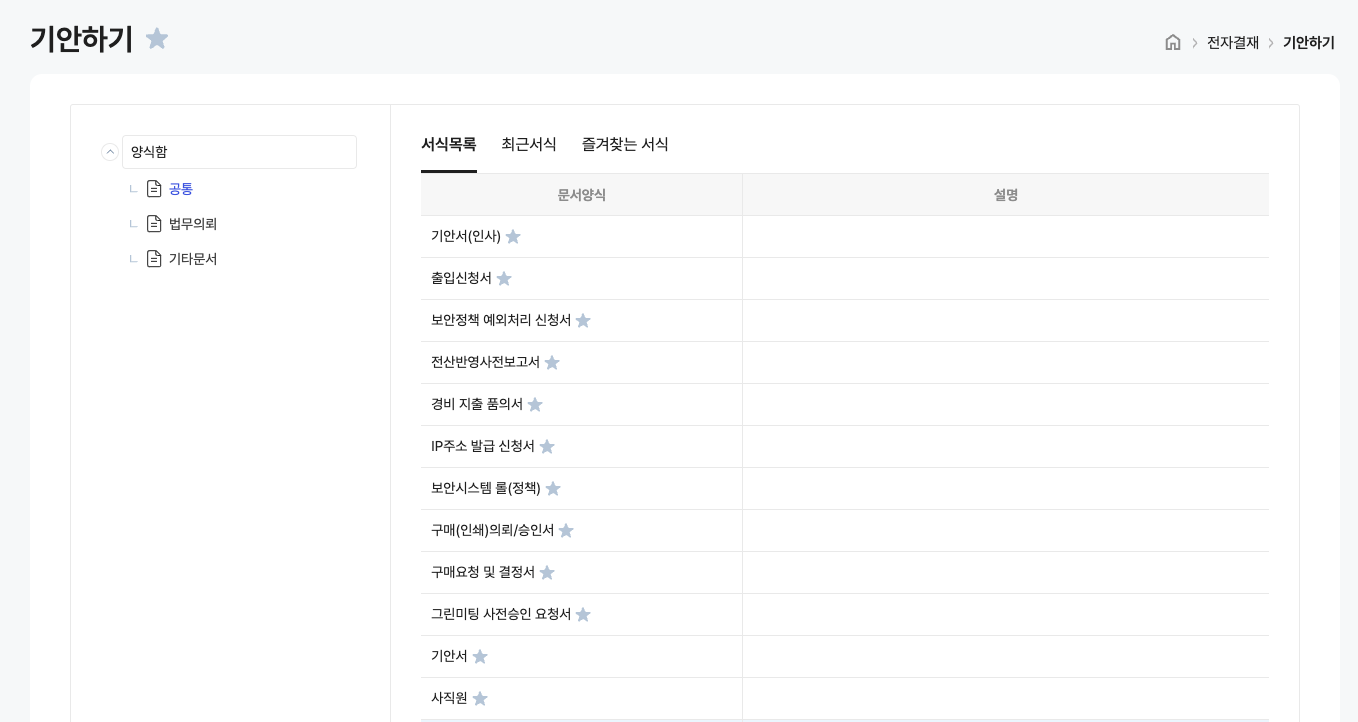
Task: Switch to the 즐겨찾는 서식 tab
Action: click(x=625, y=144)
